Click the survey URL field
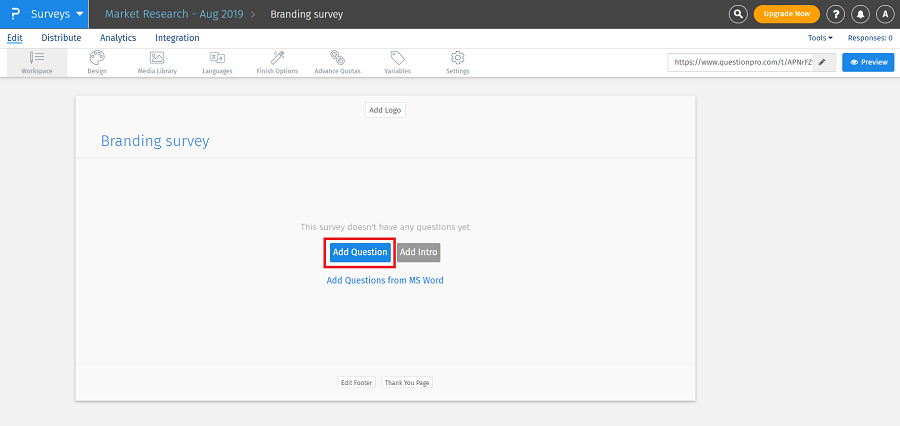This screenshot has height=426, width=900. 742,62
